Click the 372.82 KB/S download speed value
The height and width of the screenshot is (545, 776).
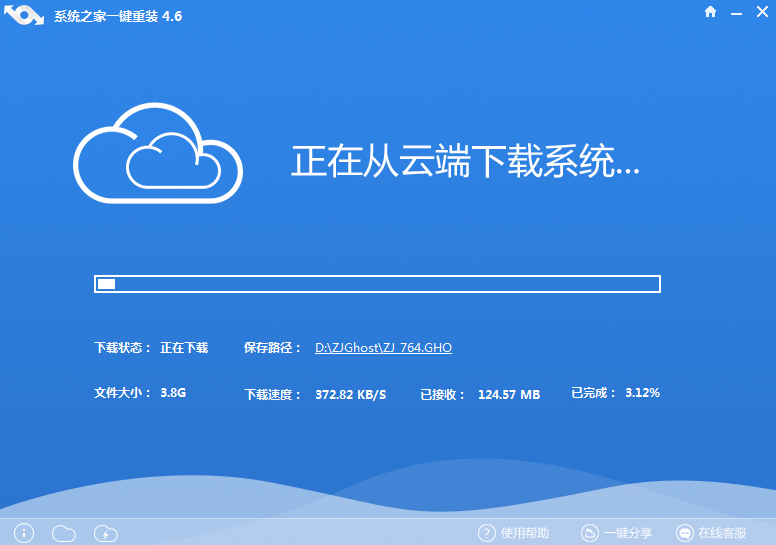350,394
